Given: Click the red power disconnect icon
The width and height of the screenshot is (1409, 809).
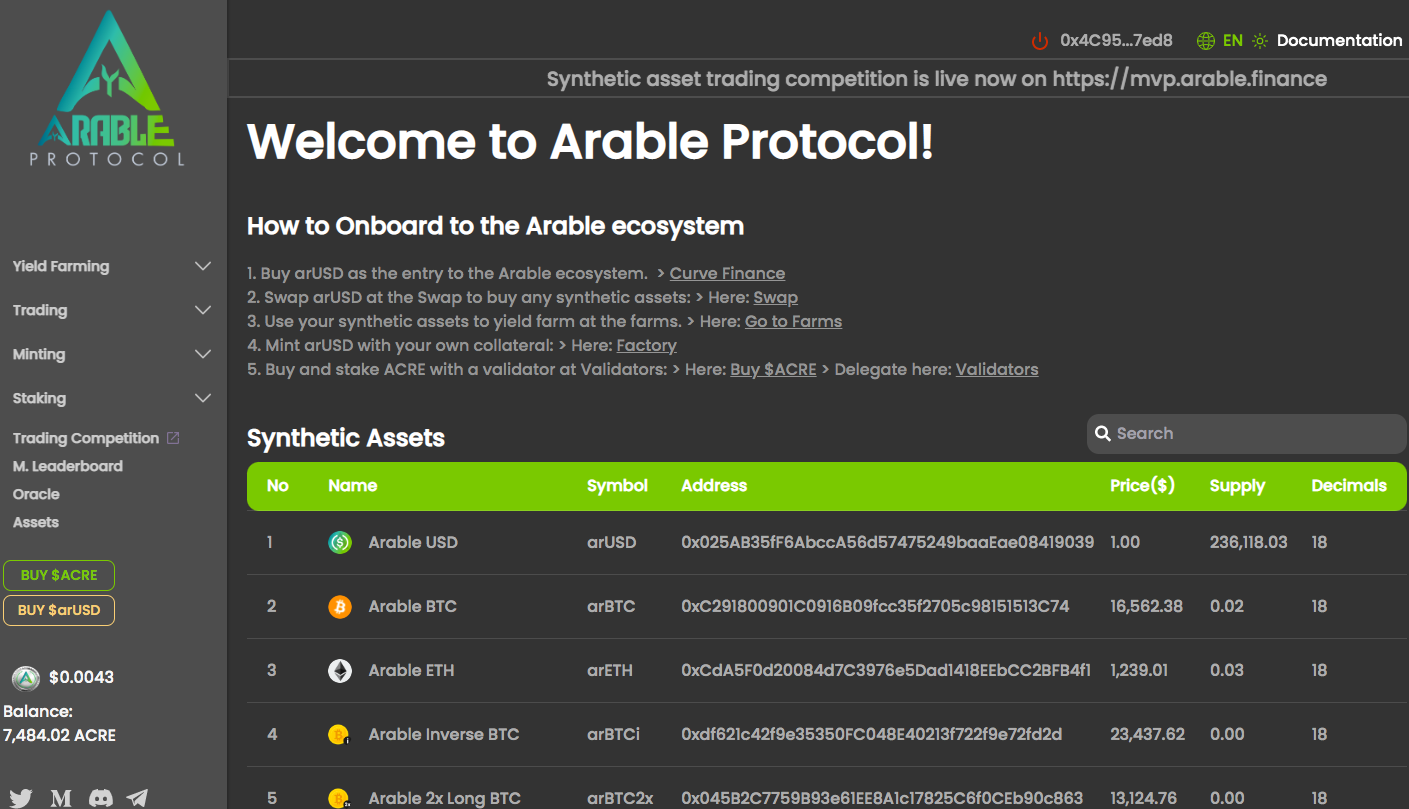Looking at the screenshot, I should tap(1040, 41).
